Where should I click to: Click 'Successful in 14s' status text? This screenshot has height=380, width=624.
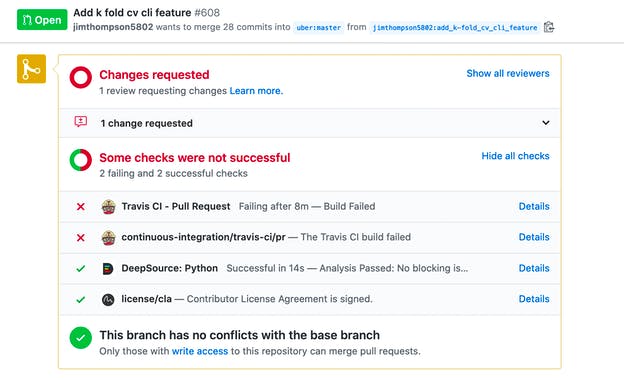pos(265,268)
